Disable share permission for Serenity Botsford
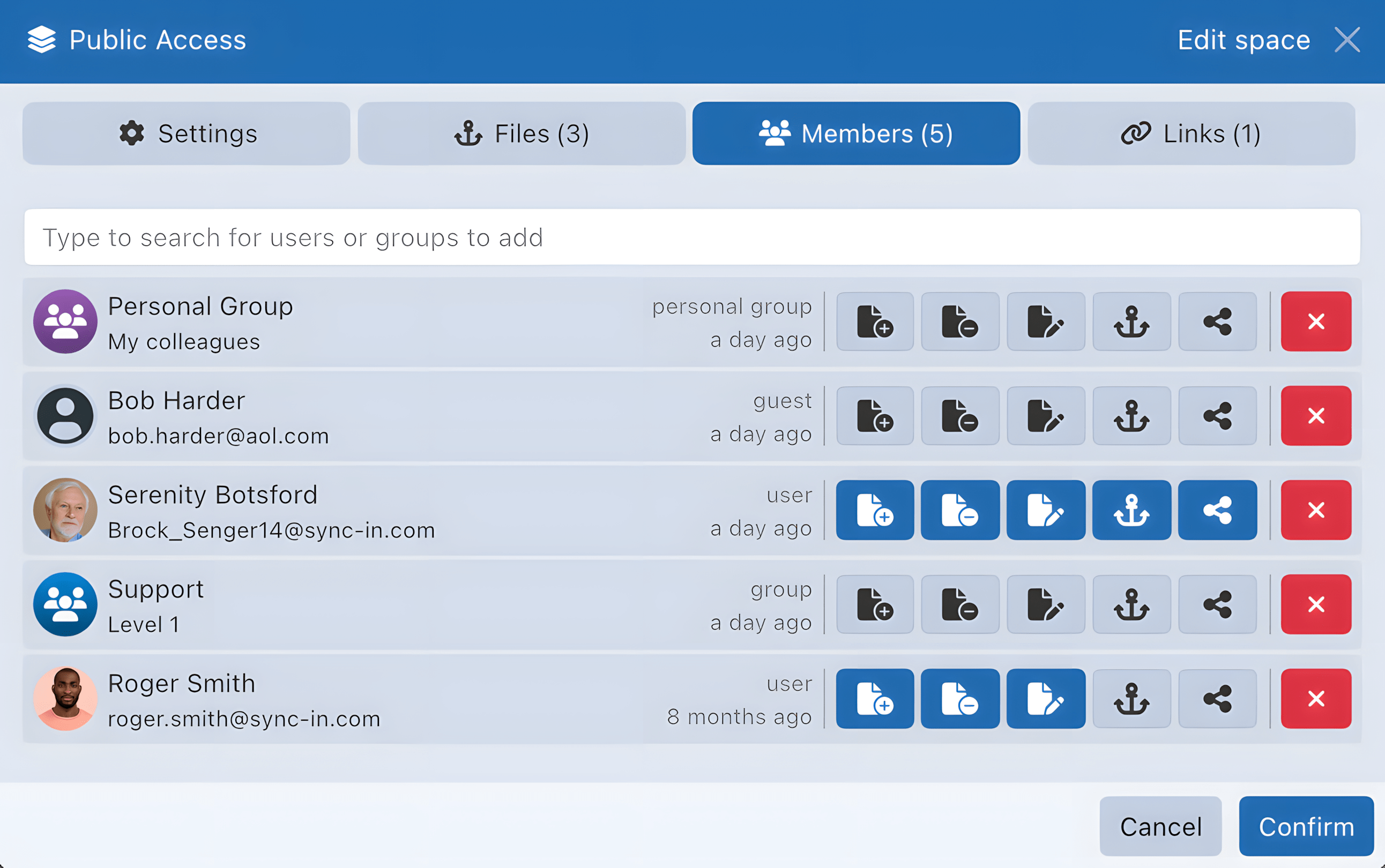1385x868 pixels. click(x=1217, y=510)
